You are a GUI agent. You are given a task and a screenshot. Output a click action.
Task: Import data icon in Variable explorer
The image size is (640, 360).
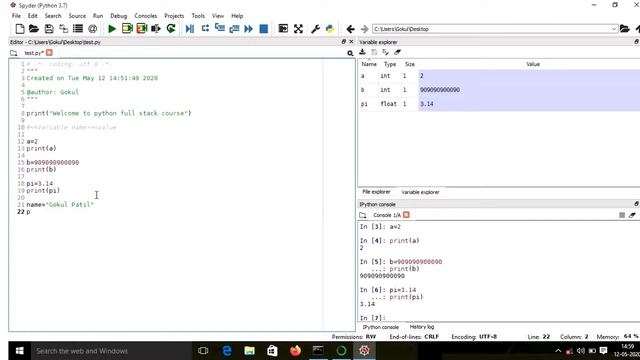tap(362, 52)
